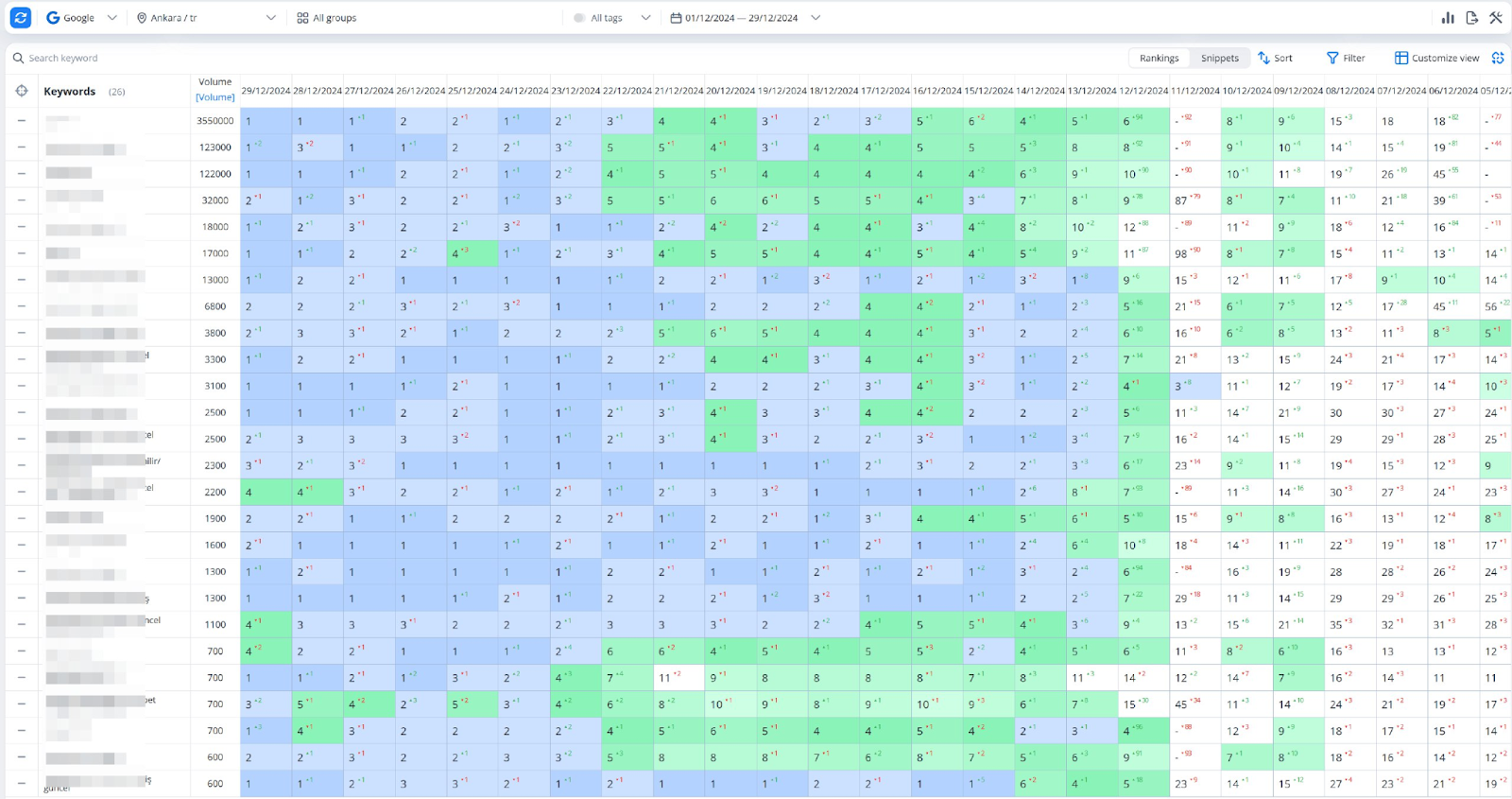Click the 09/12/2024 column header

[1298, 91]
